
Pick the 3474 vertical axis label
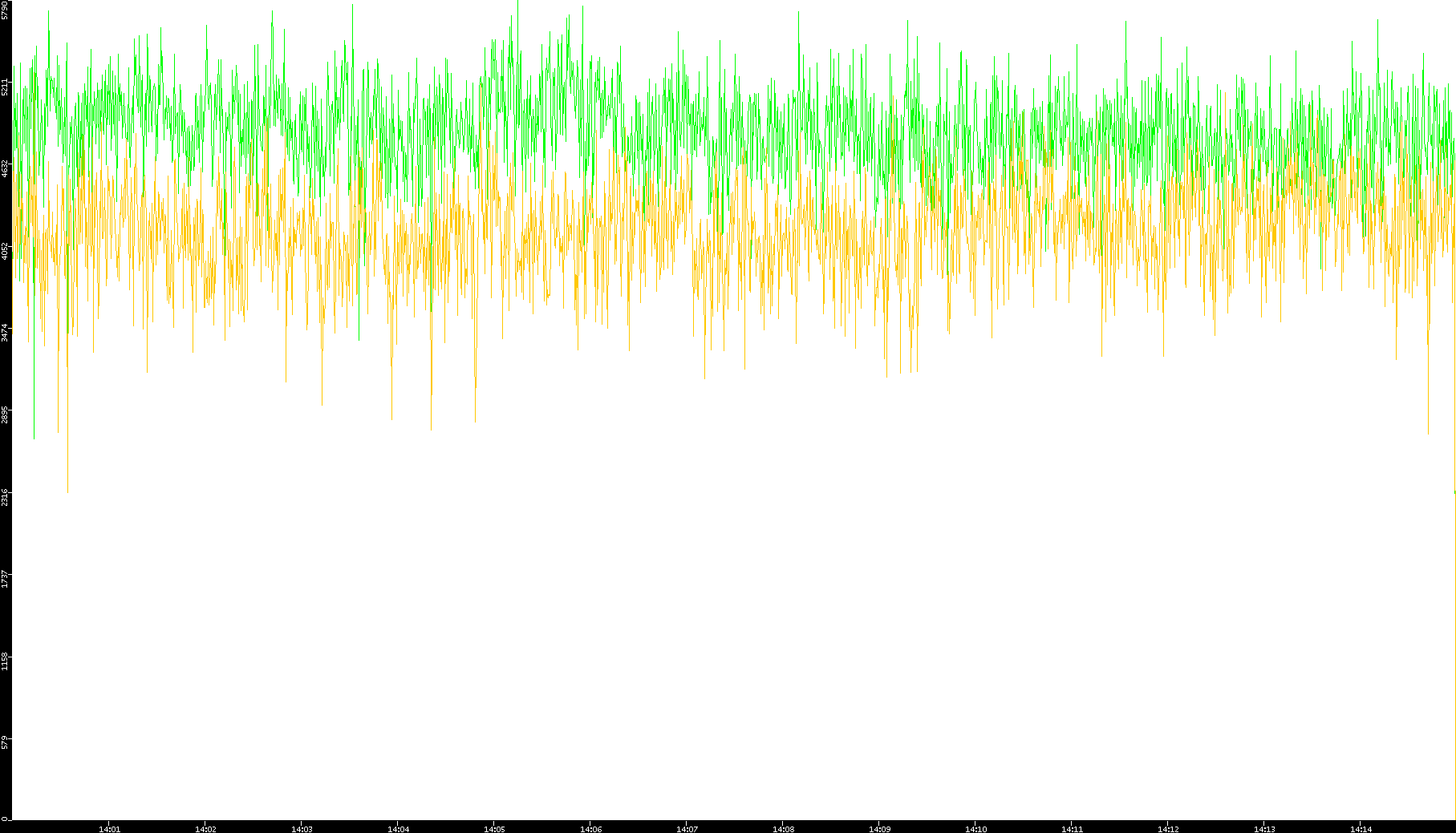click(6, 332)
